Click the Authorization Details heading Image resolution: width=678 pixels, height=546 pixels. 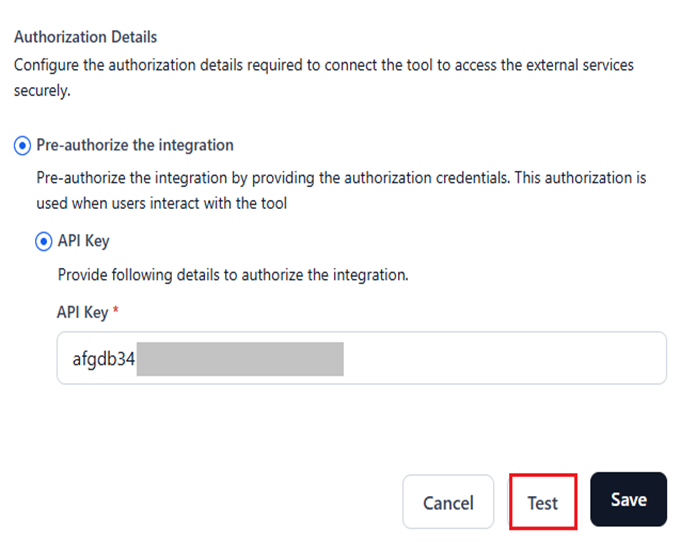[85, 37]
